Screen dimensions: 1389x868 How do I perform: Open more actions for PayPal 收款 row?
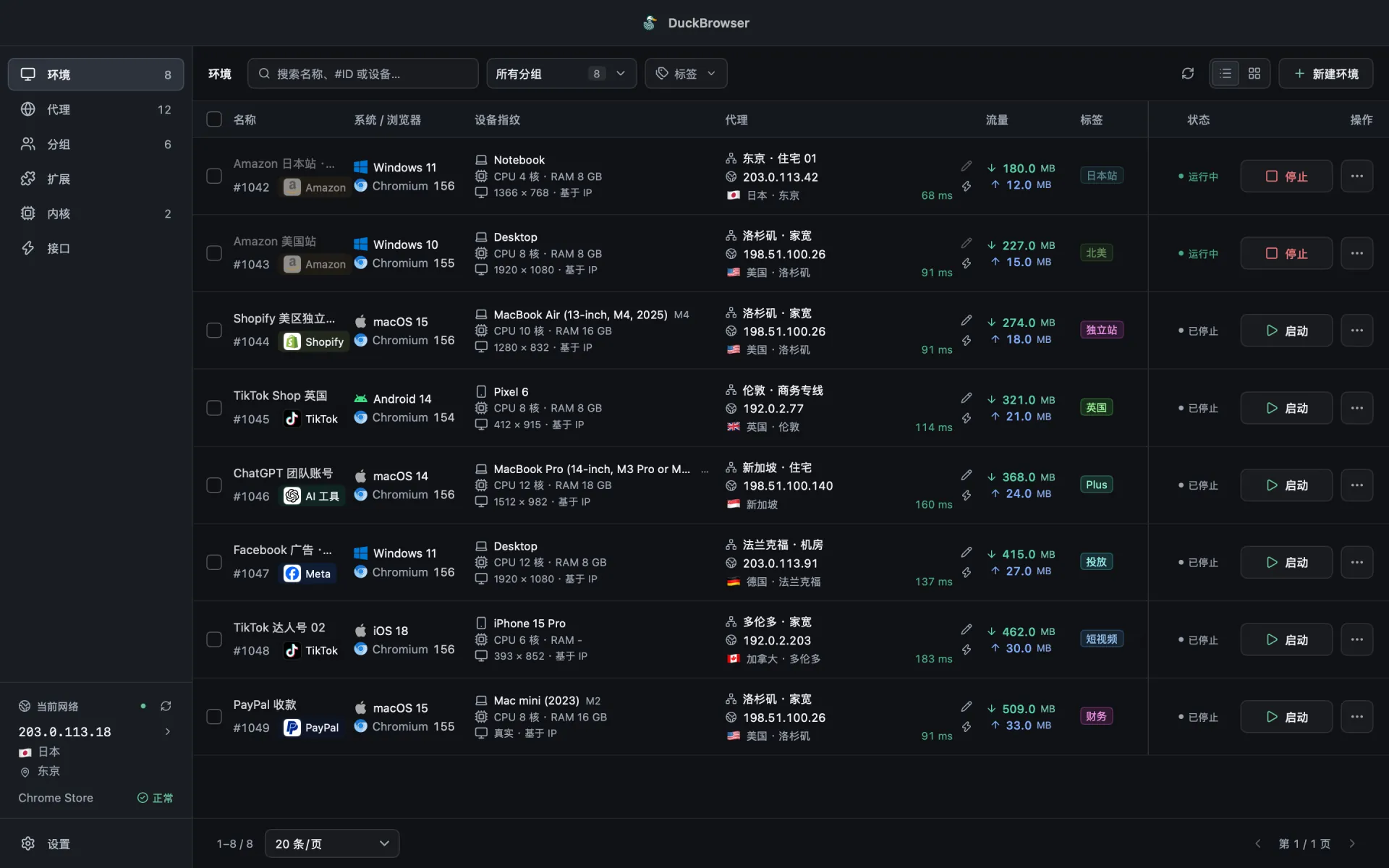1356,717
